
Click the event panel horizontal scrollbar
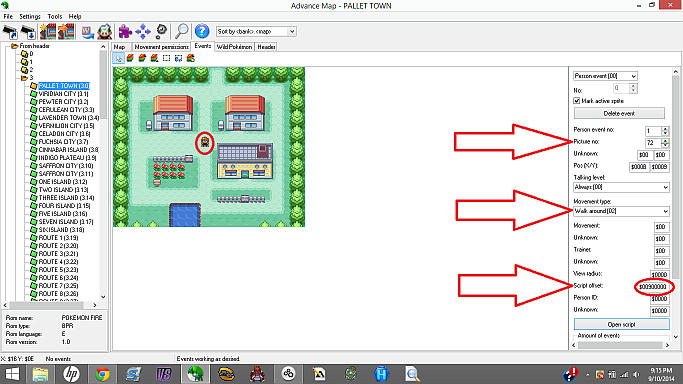[x=620, y=345]
